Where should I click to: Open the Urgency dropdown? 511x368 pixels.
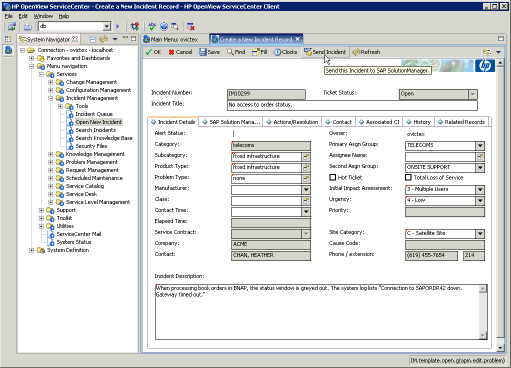pyautogui.click(x=480, y=201)
